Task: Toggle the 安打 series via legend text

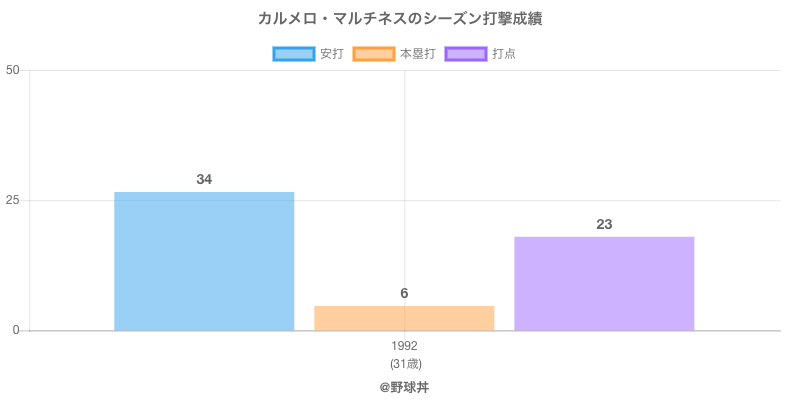Action: coord(331,54)
